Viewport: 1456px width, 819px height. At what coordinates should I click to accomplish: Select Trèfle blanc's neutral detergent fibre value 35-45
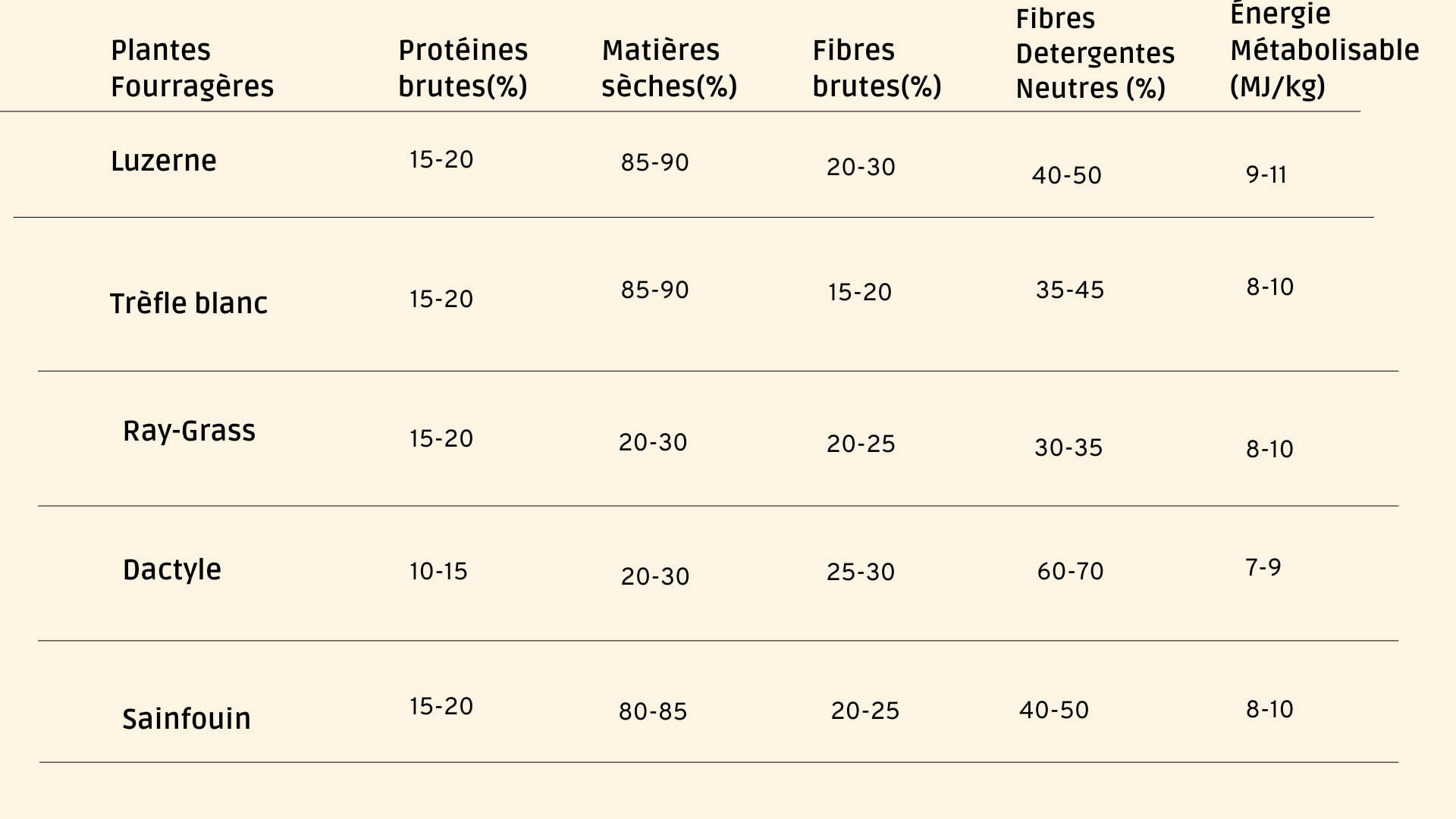[1070, 290]
